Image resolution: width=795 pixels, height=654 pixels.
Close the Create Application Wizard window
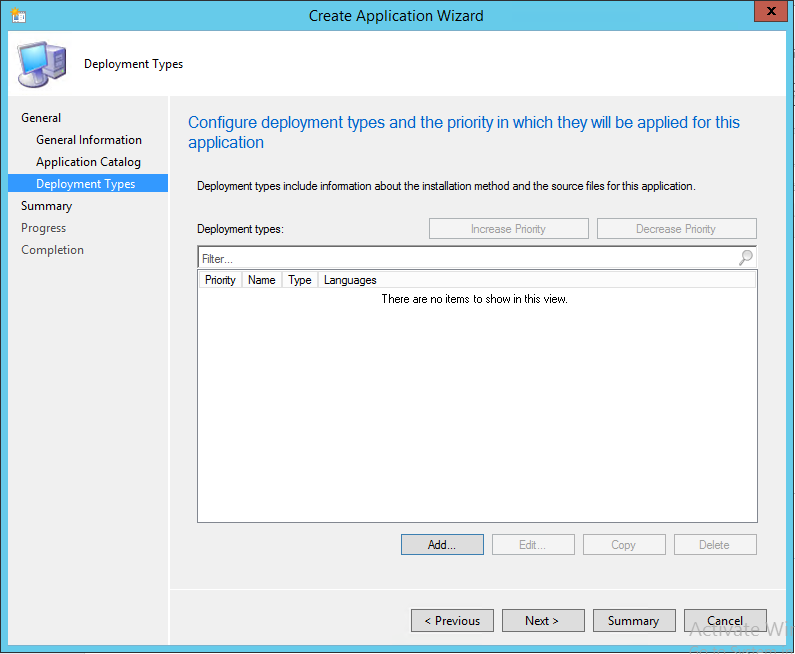[x=767, y=13]
